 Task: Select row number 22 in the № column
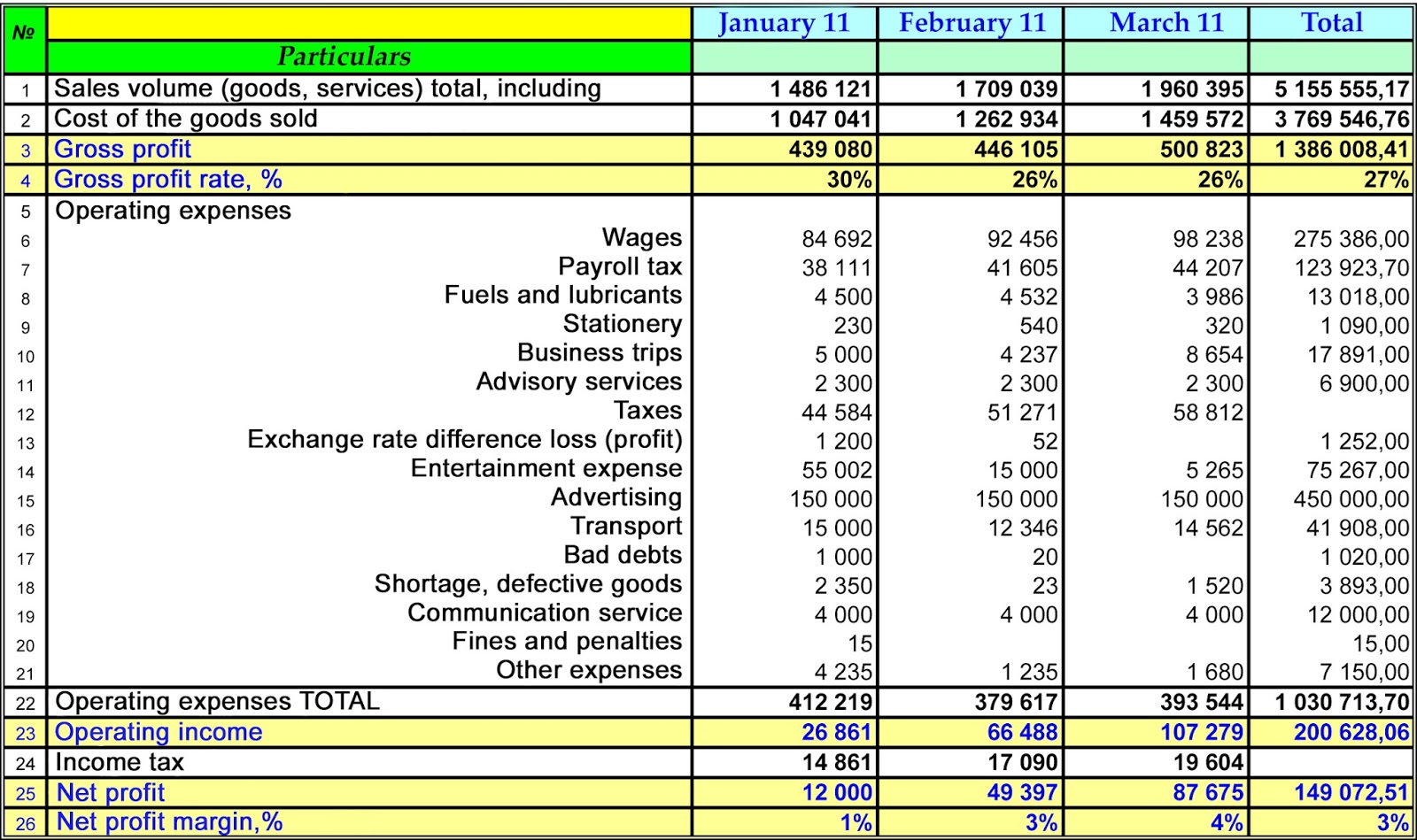25,702
